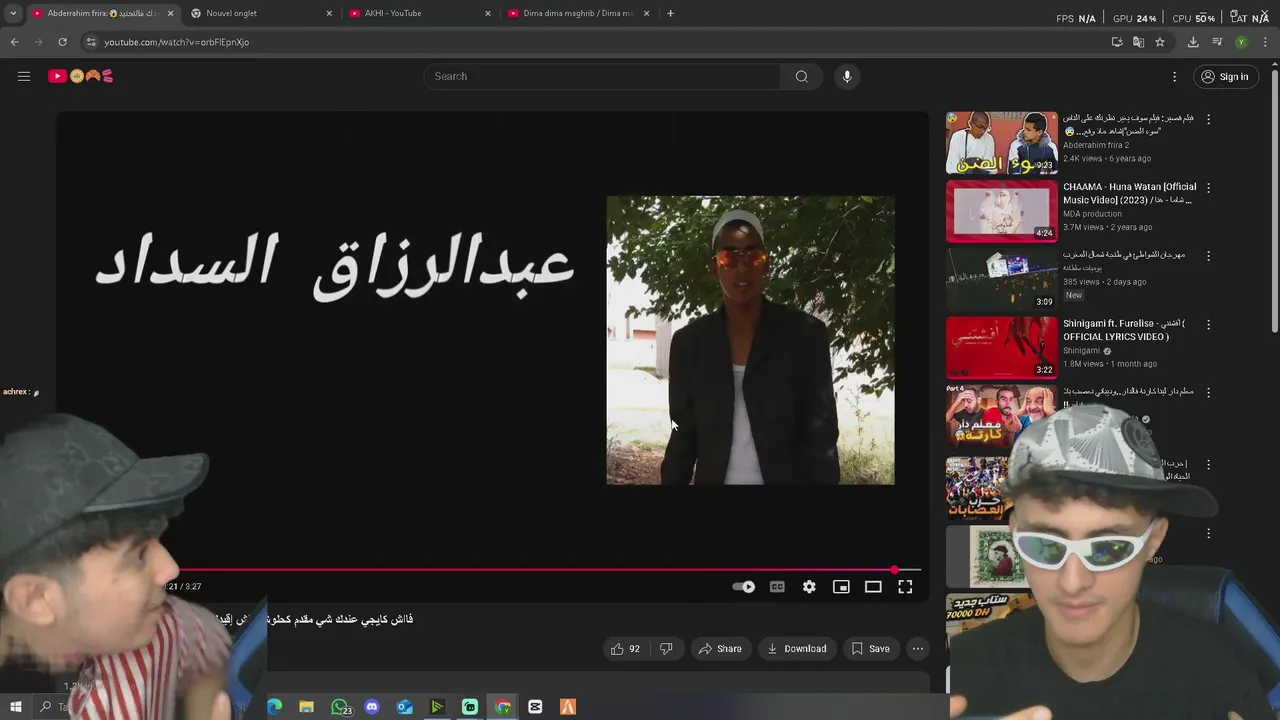Click the Download button under the video
Viewport: 1280px width, 720px height.
pyautogui.click(x=797, y=649)
